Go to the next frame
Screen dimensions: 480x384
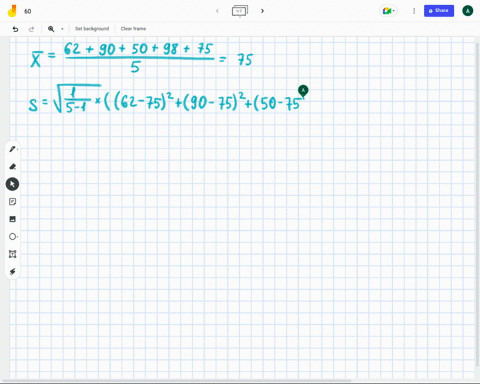pyautogui.click(x=262, y=11)
